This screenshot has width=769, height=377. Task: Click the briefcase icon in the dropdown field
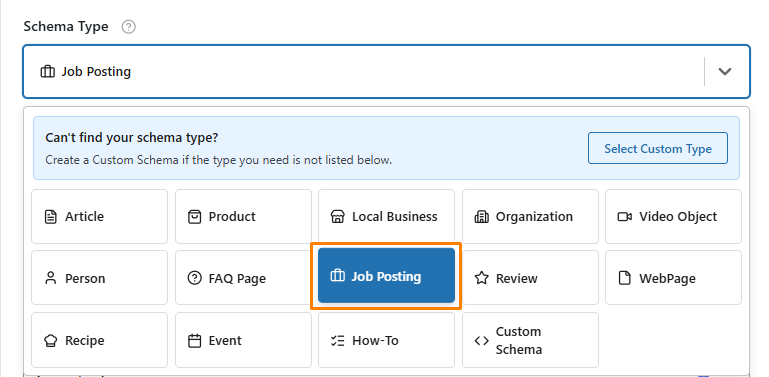tap(47, 72)
